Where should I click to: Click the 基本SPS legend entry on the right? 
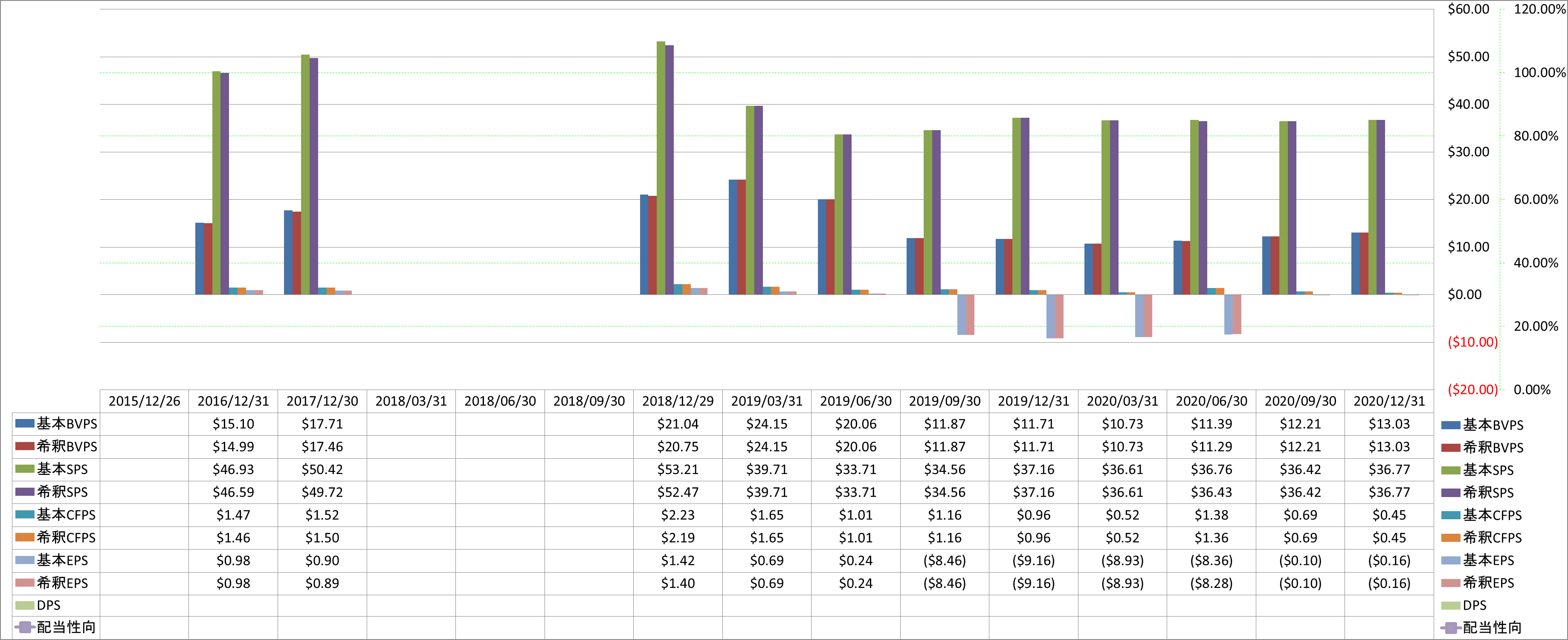click(x=1477, y=470)
